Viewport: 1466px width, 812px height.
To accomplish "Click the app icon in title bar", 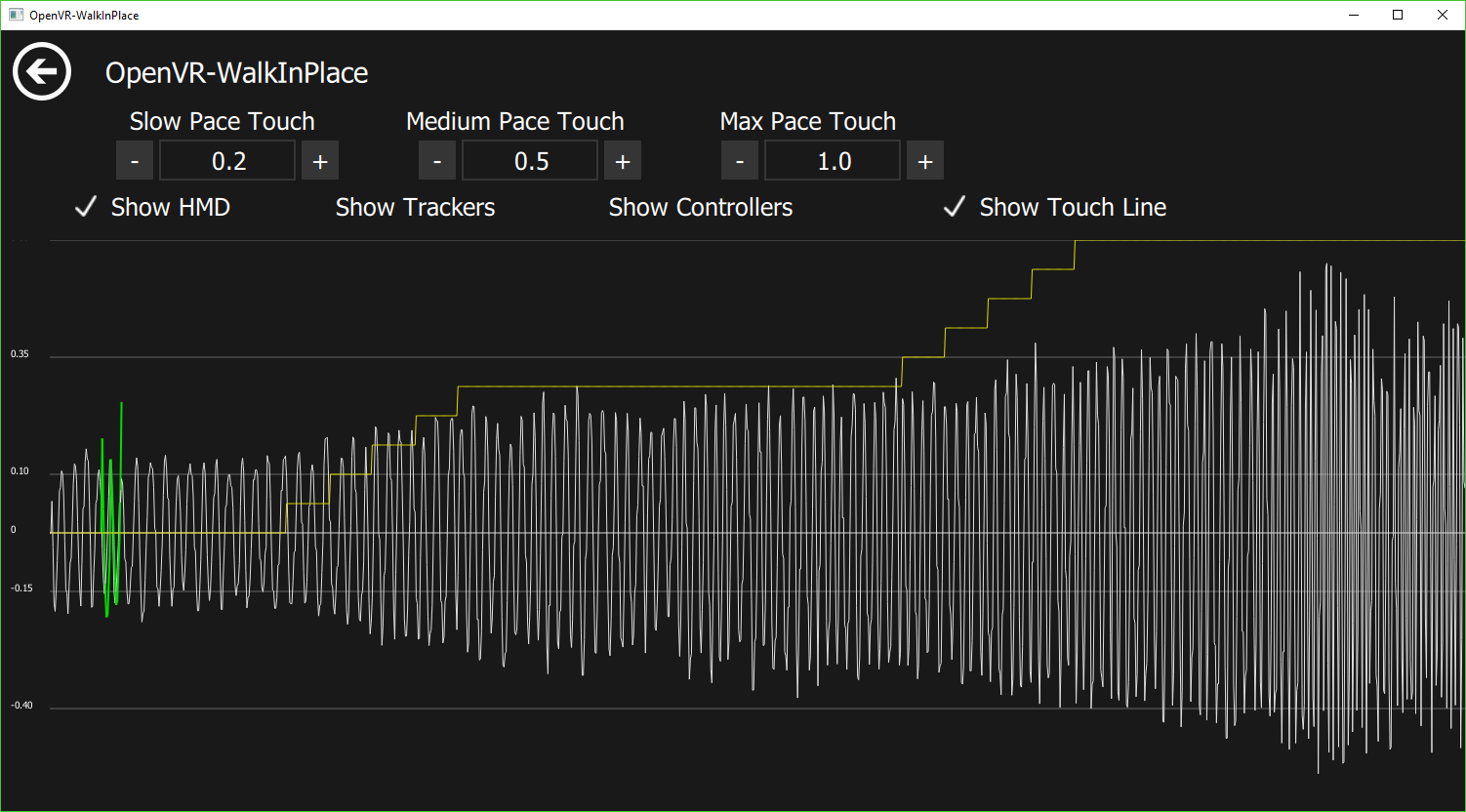I will point(16,15).
